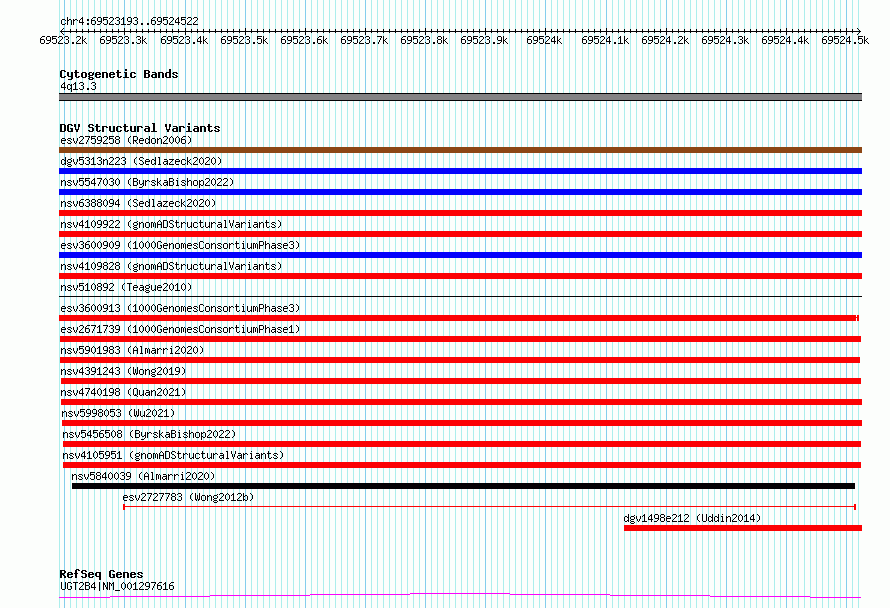Click the esv2759258 (Redon2006) variant label
The height and width of the screenshot is (608, 890).
126,140
